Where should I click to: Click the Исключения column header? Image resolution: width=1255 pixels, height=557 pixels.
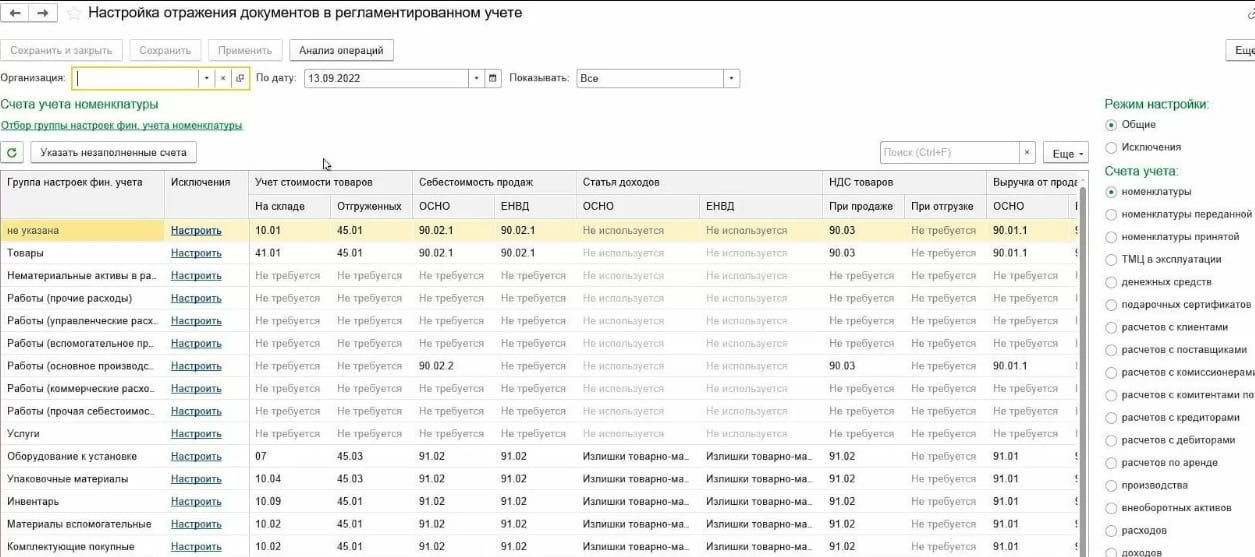[206, 182]
